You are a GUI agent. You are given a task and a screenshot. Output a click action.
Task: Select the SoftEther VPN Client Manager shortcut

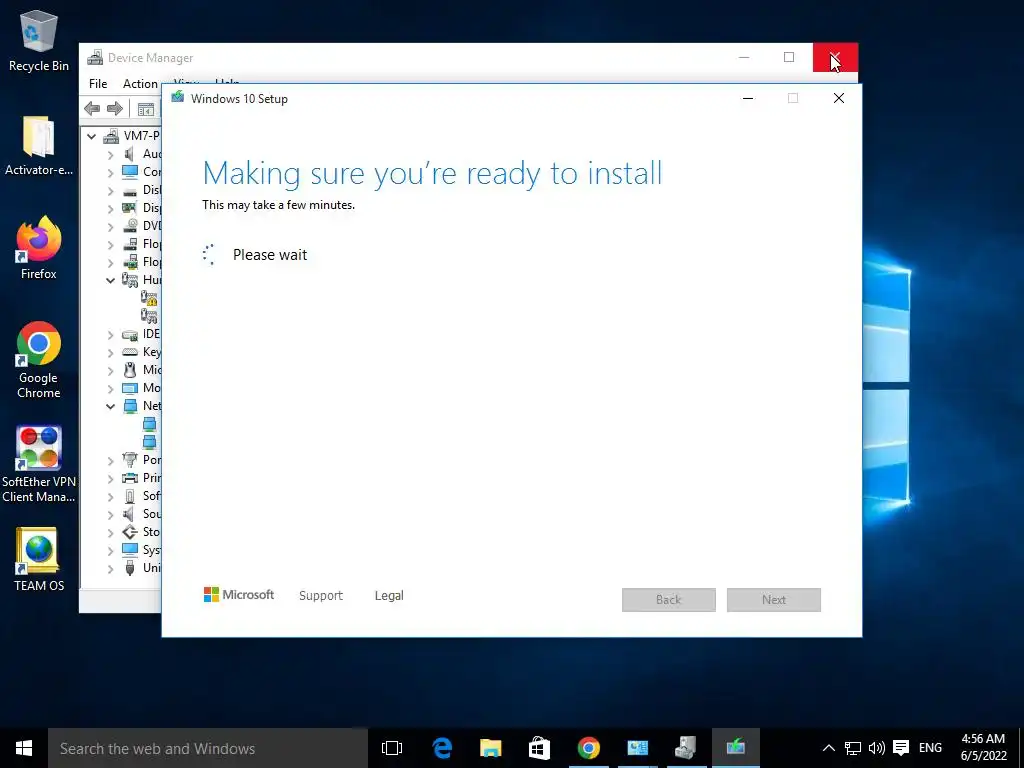39,464
